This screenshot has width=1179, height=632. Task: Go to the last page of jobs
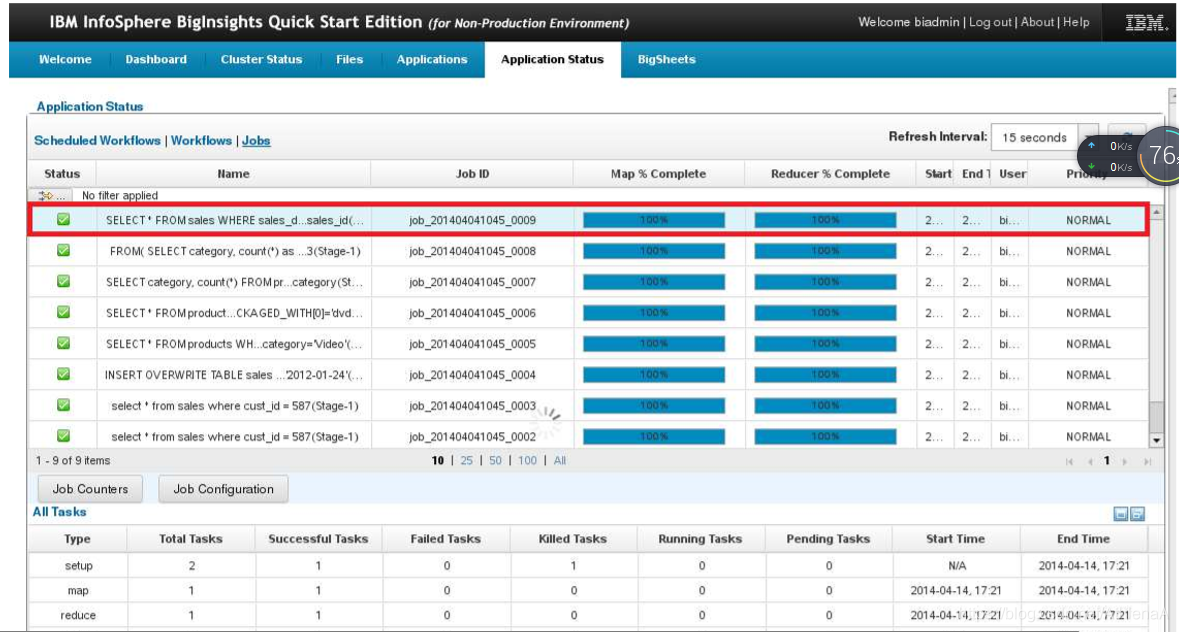pos(1147,461)
